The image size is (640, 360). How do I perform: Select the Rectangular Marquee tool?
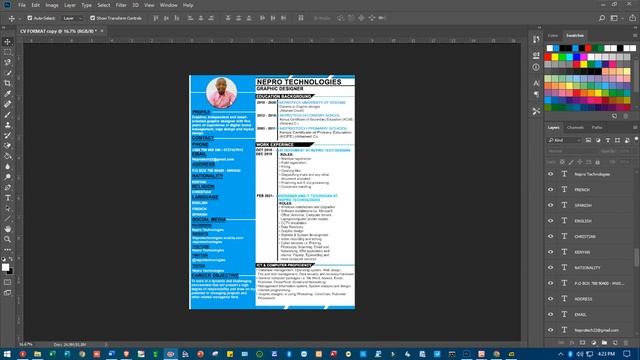(x=7, y=52)
